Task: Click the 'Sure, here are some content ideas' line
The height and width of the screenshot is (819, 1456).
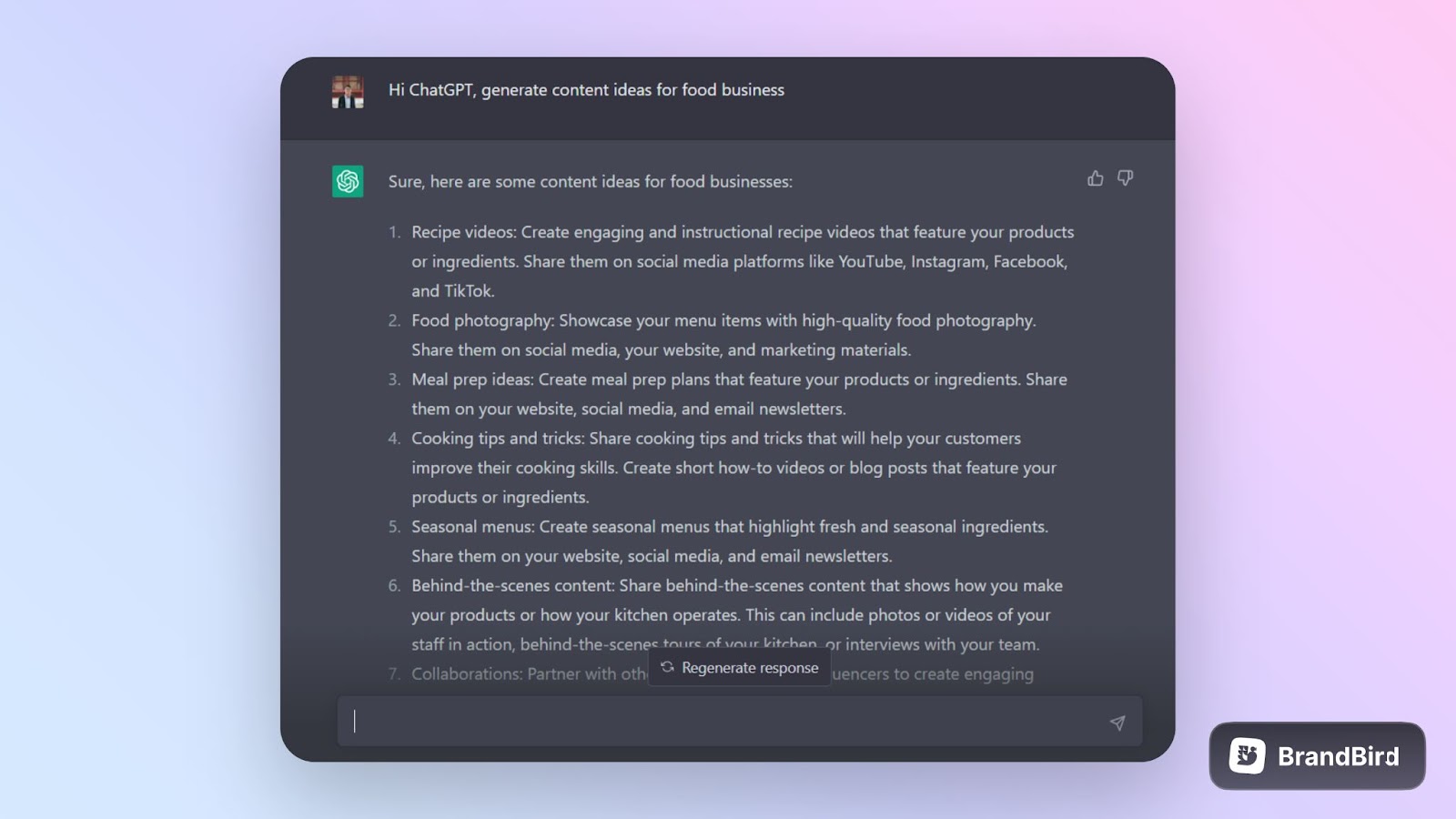Action: pyautogui.click(x=591, y=181)
